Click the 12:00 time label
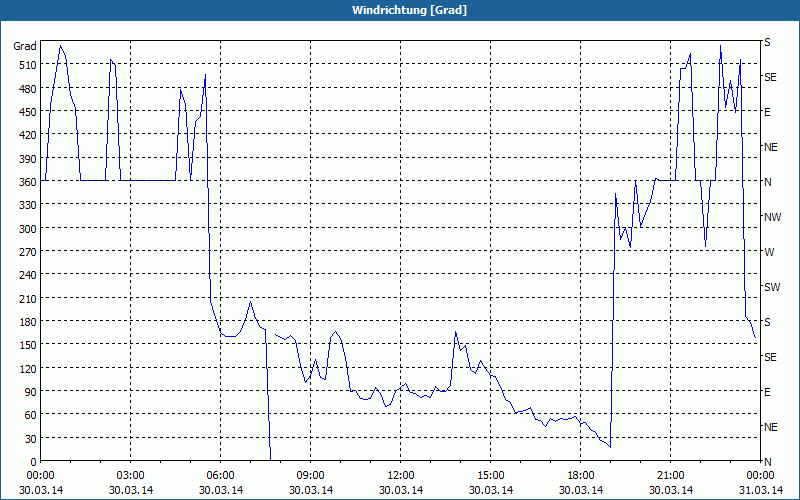This screenshot has height=500, width=800. [x=401, y=476]
